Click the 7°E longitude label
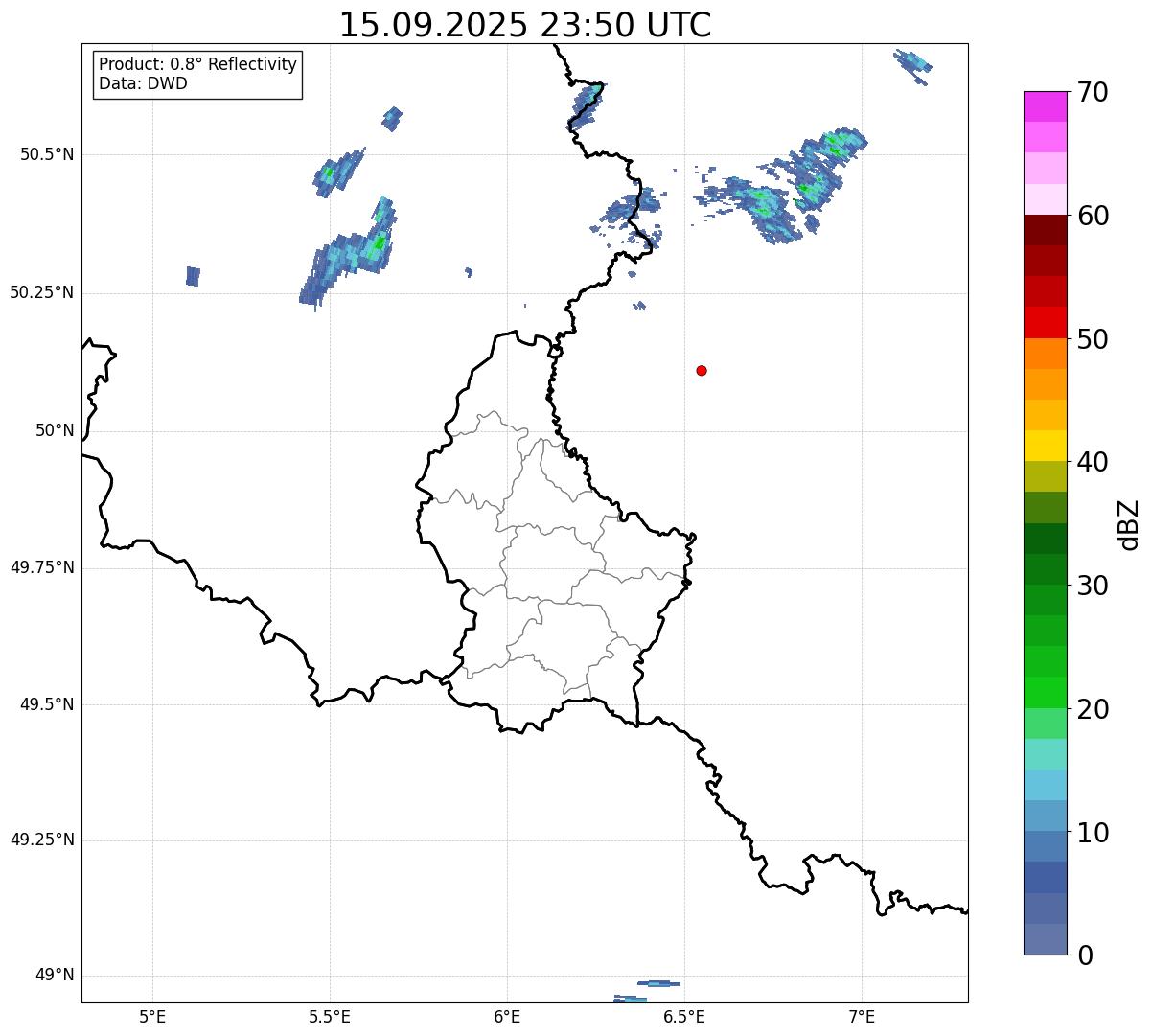1152x1036 pixels. (863, 1016)
